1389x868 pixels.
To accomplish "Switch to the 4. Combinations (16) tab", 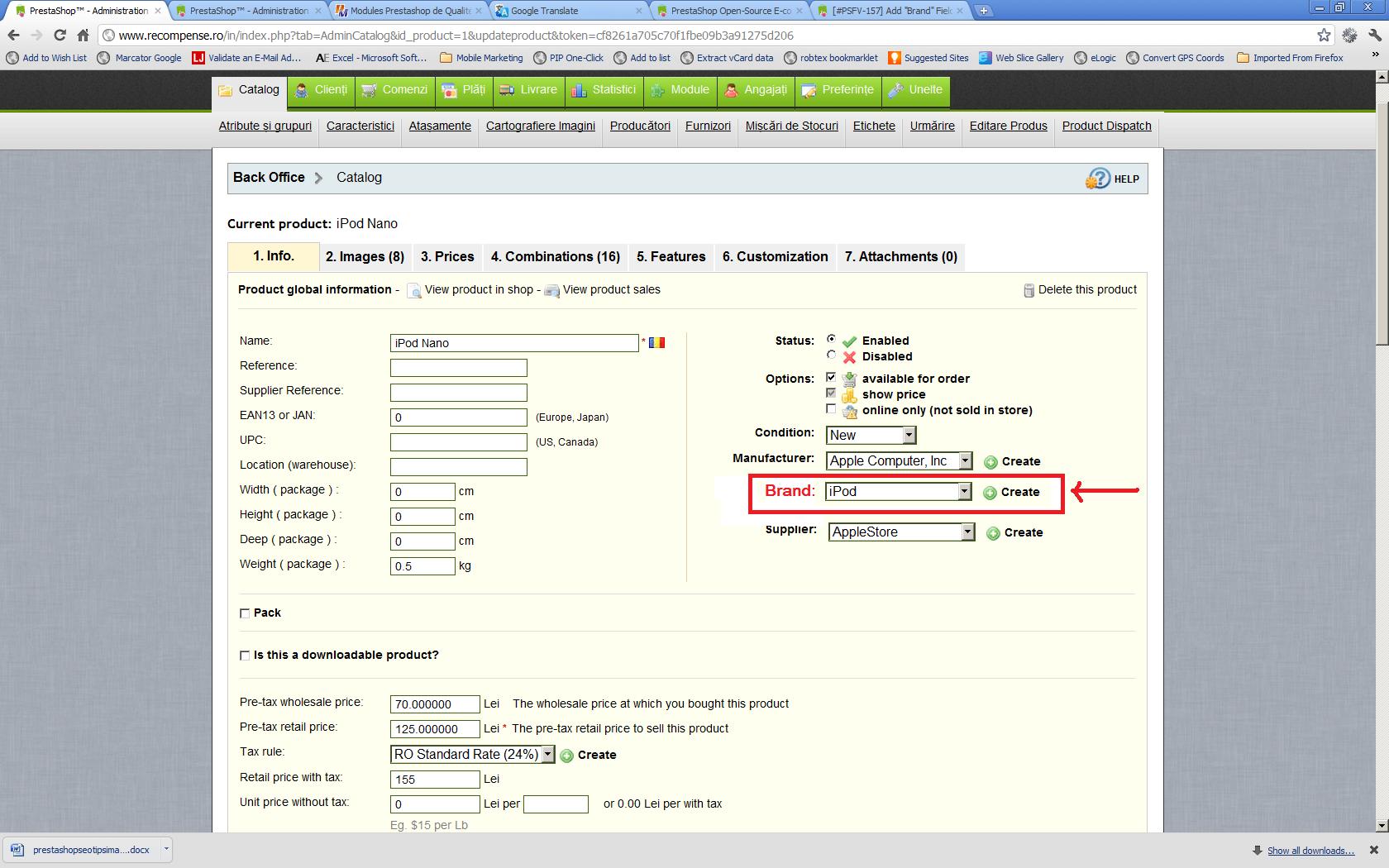I will click(556, 257).
